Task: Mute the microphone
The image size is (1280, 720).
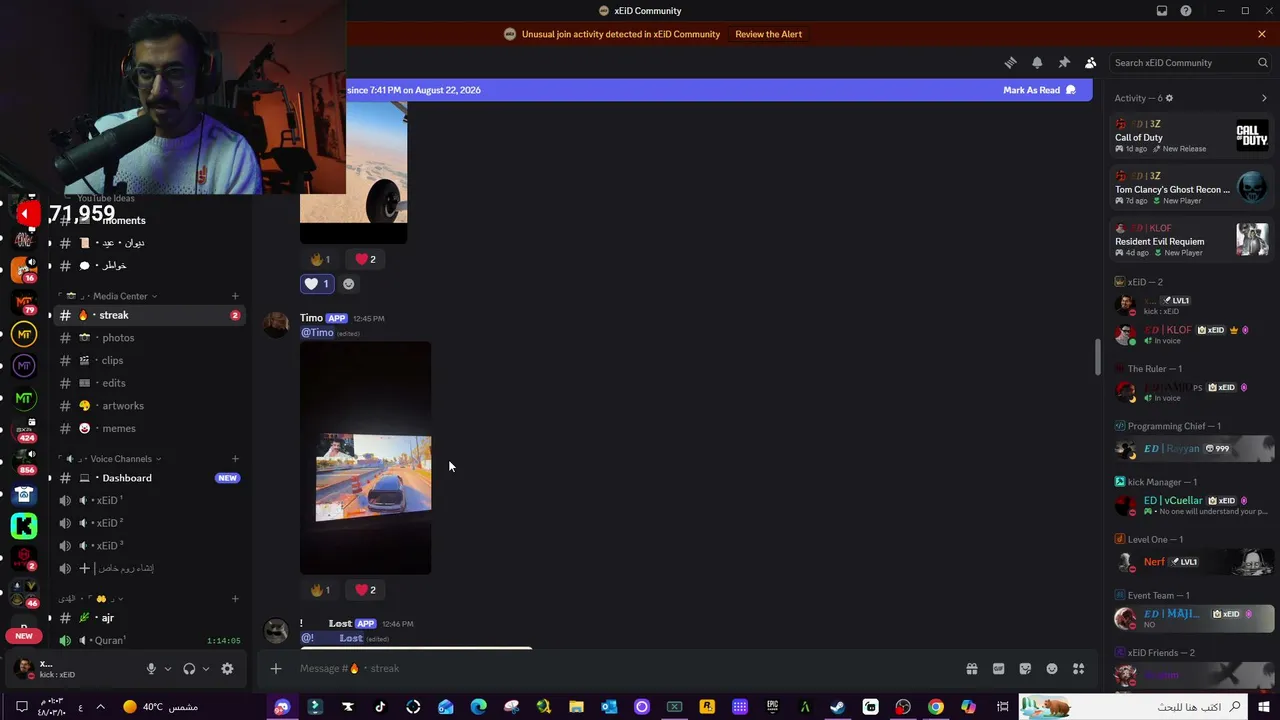Action: point(151,669)
